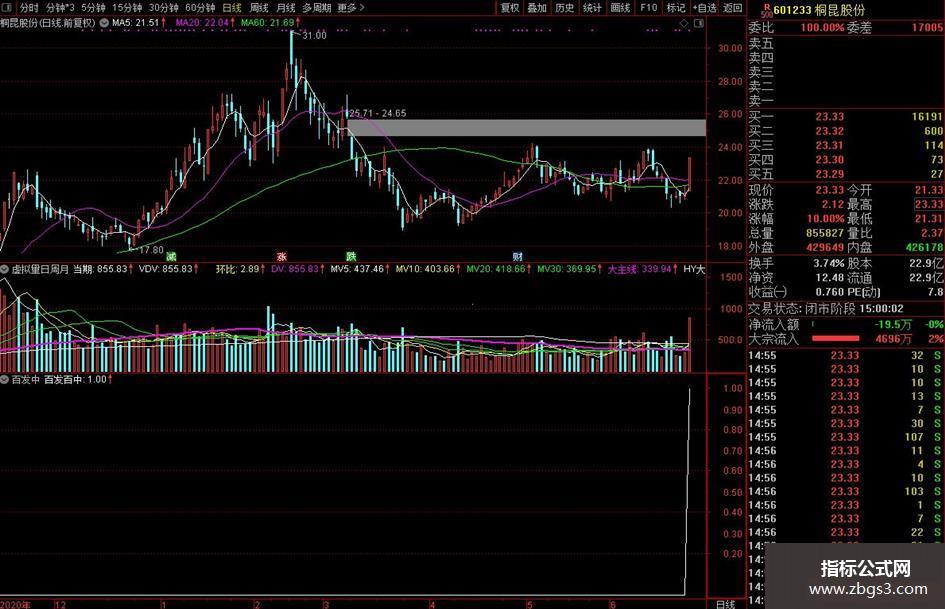This screenshot has width=945, height=609.
Task: Open the 统计 statistics button
Action: [x=592, y=7]
